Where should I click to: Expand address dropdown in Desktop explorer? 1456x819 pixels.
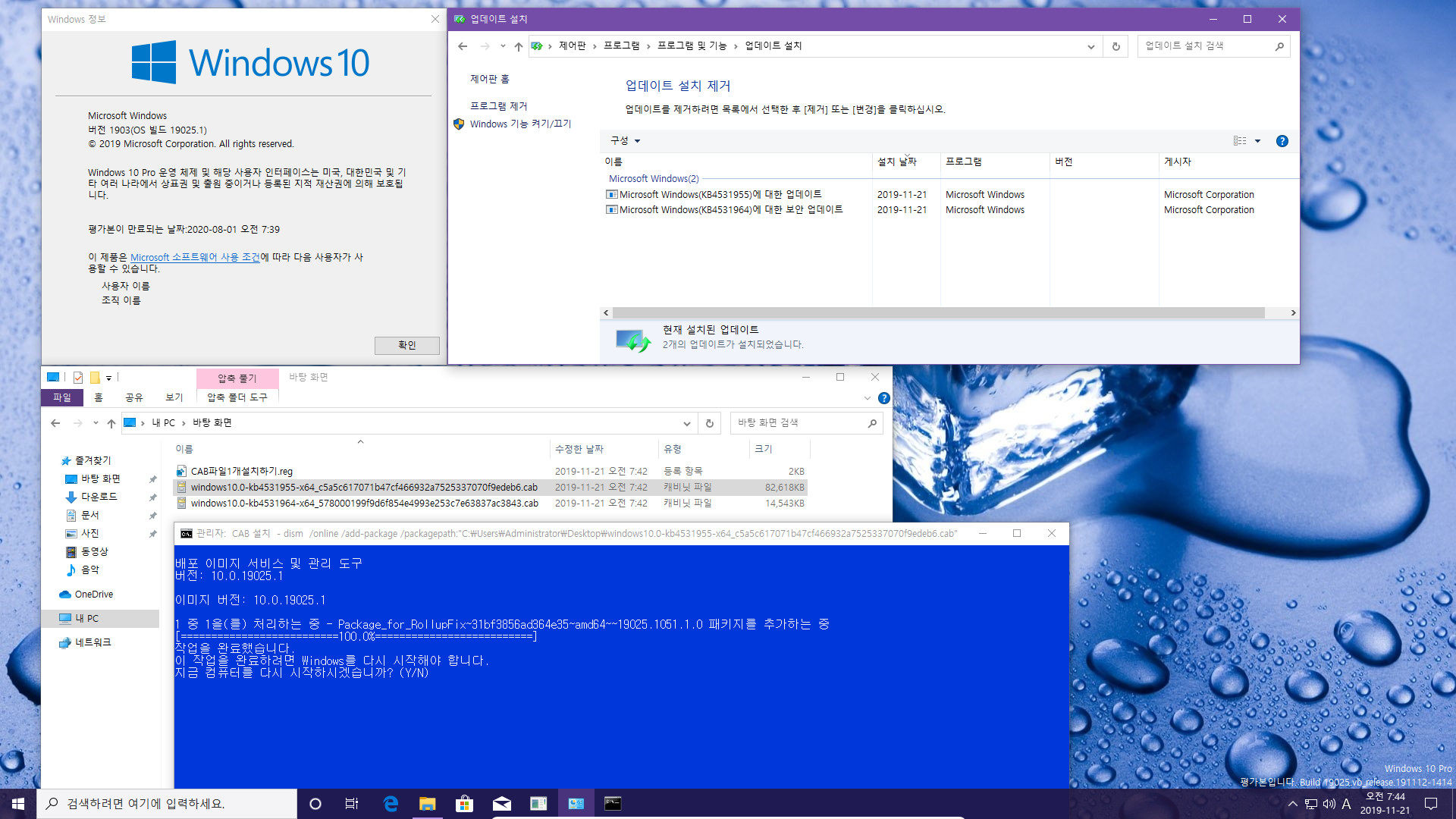[x=686, y=423]
